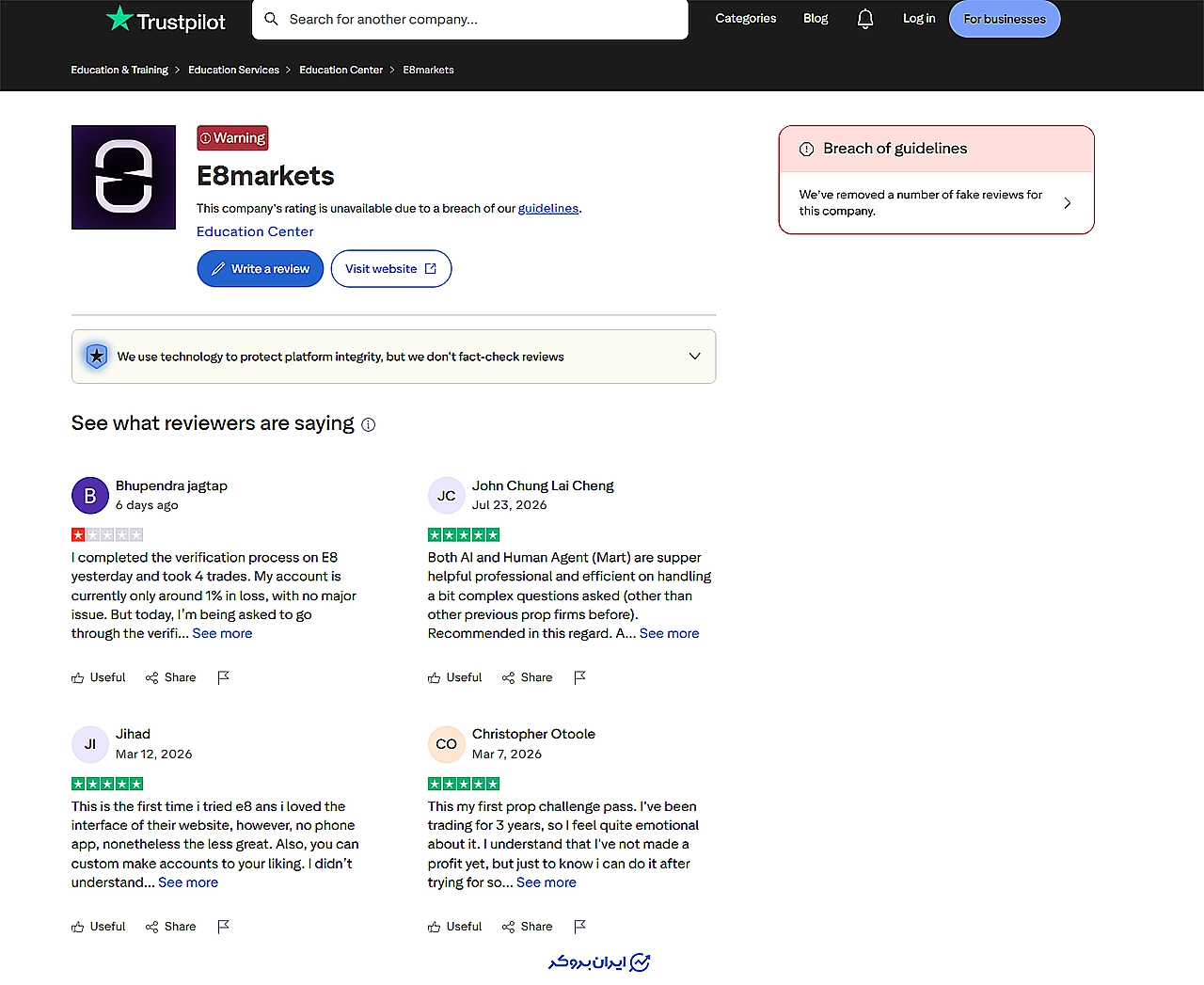Flag Bhupendra jagtap's review

tap(223, 677)
